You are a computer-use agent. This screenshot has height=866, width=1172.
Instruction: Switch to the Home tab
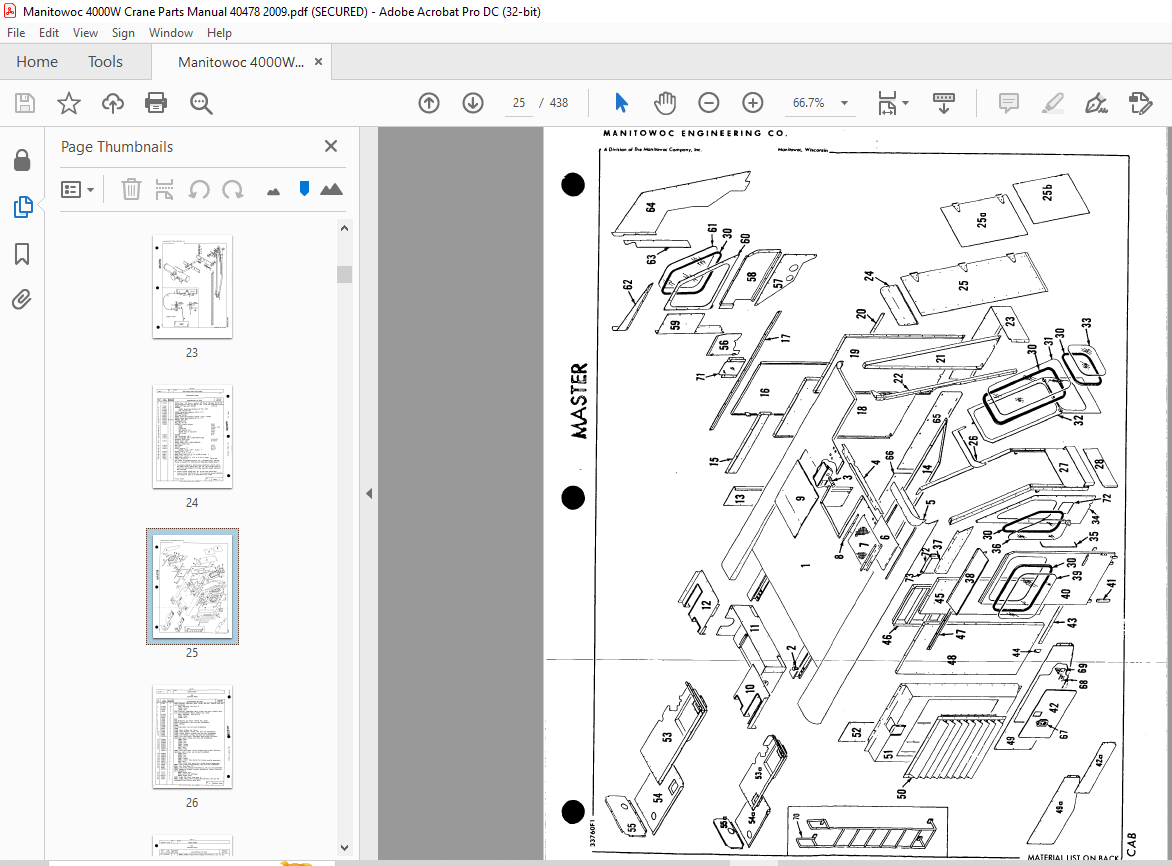point(37,62)
